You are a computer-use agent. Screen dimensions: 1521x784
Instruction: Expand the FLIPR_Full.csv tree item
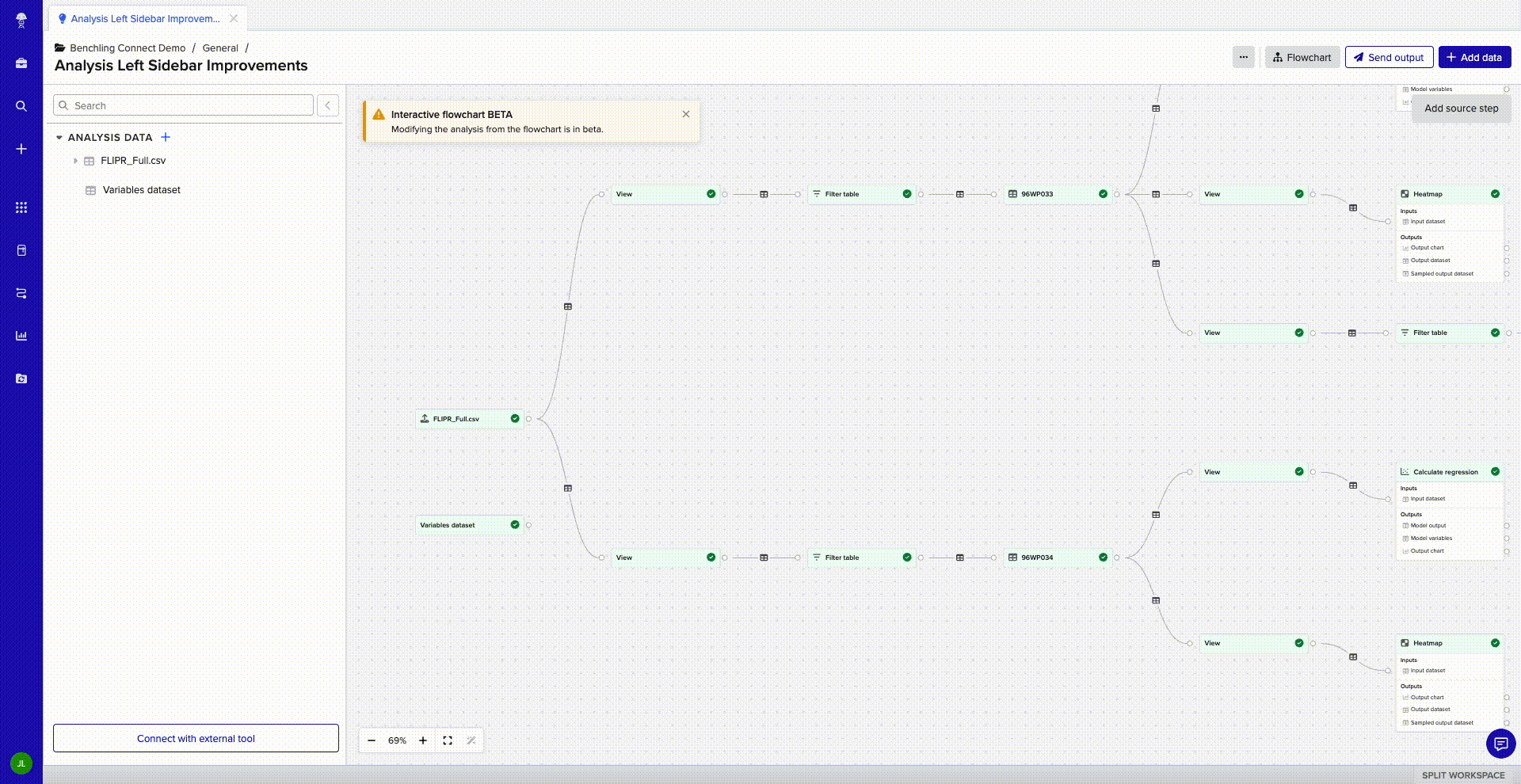(75, 160)
